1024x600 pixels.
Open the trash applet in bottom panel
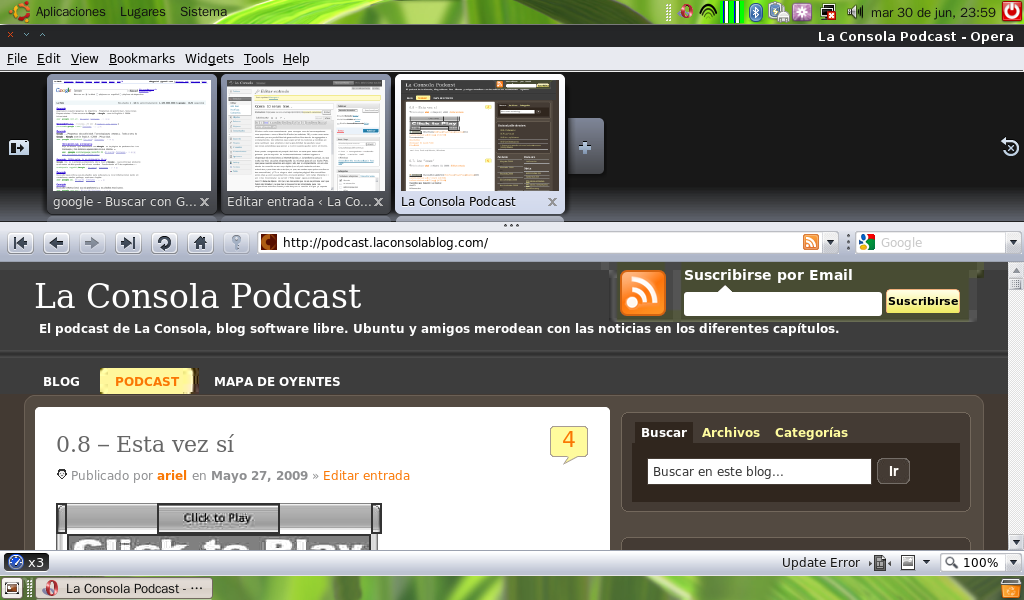(x=1012, y=588)
